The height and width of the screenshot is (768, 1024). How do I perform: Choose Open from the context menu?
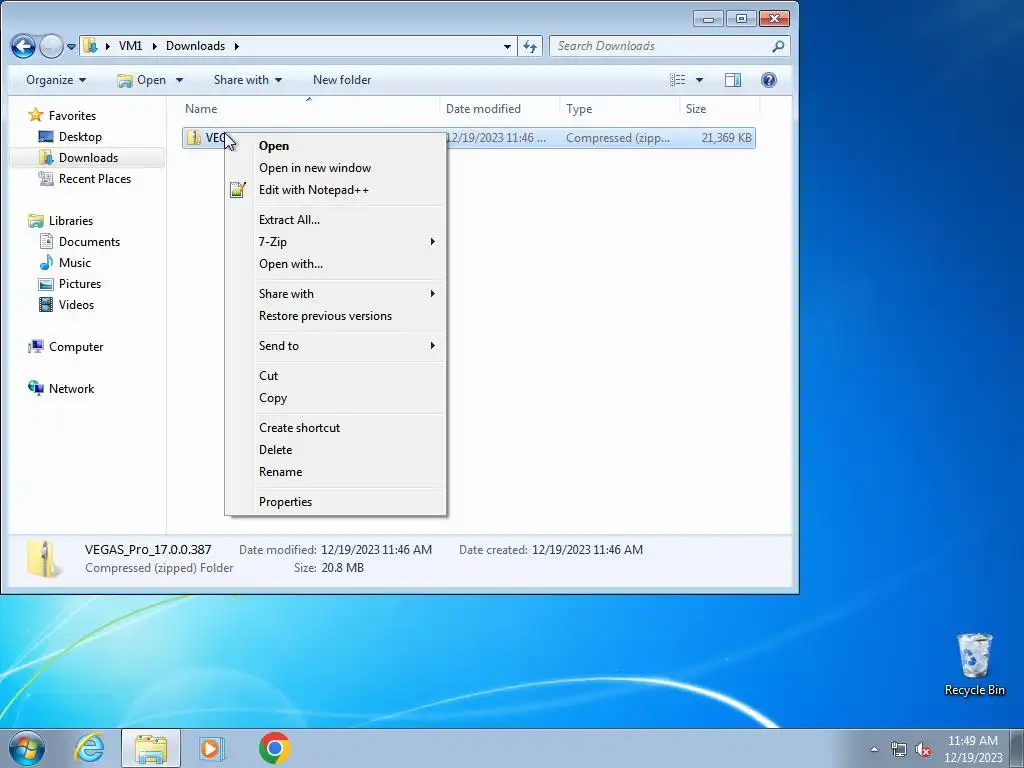pos(335,146)
